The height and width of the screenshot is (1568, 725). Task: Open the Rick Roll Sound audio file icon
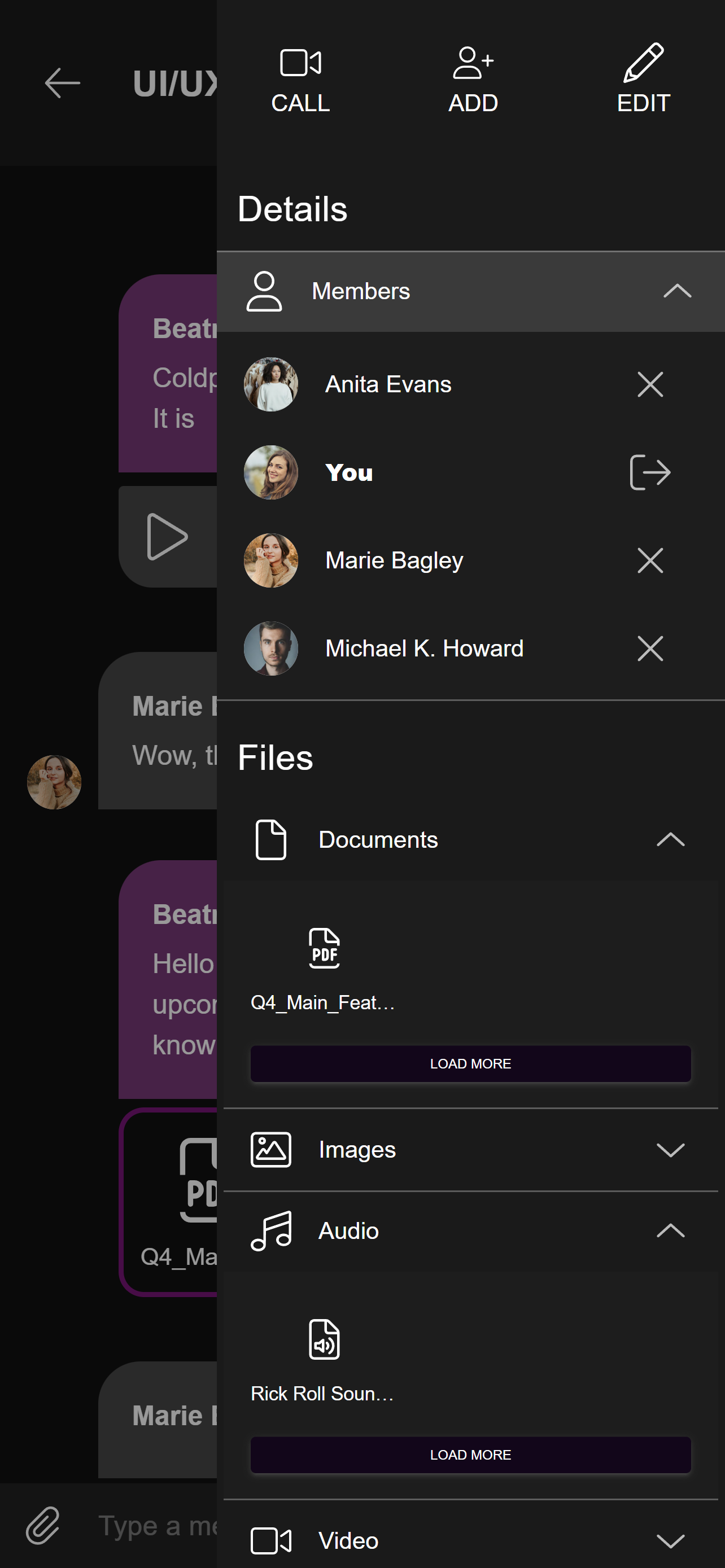[324, 1339]
